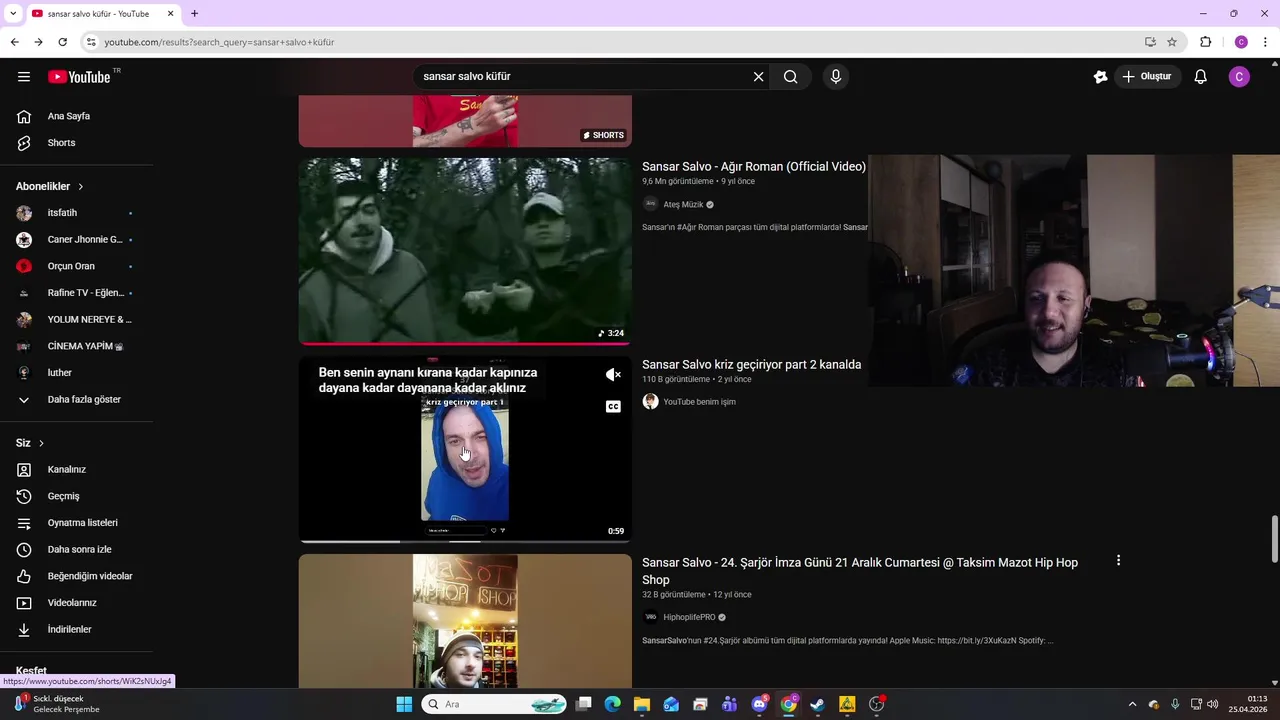Open the taskbar volume icon
The width and height of the screenshot is (1280, 720).
coord(1212,704)
